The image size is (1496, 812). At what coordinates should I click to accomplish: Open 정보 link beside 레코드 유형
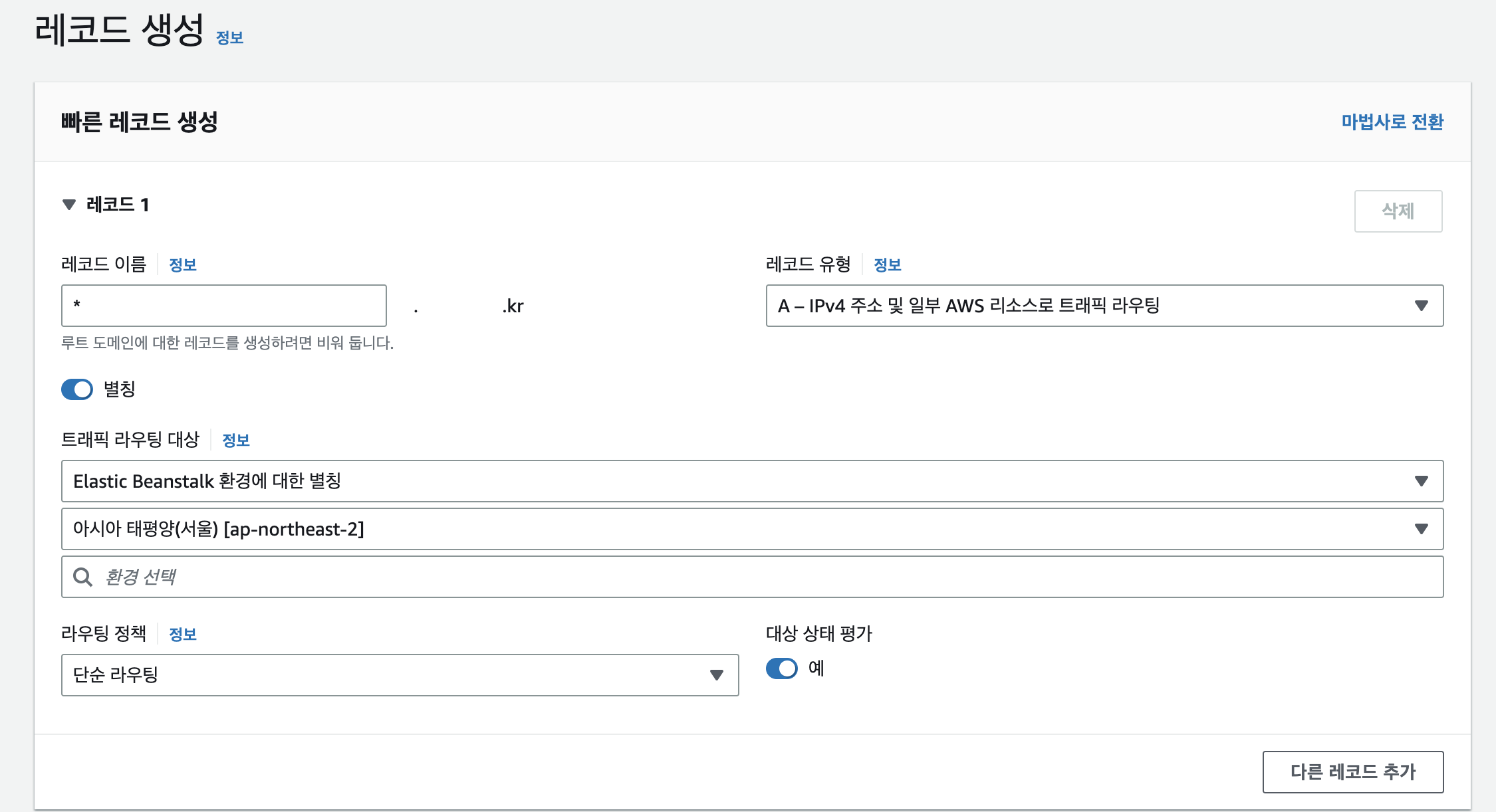pos(887,265)
